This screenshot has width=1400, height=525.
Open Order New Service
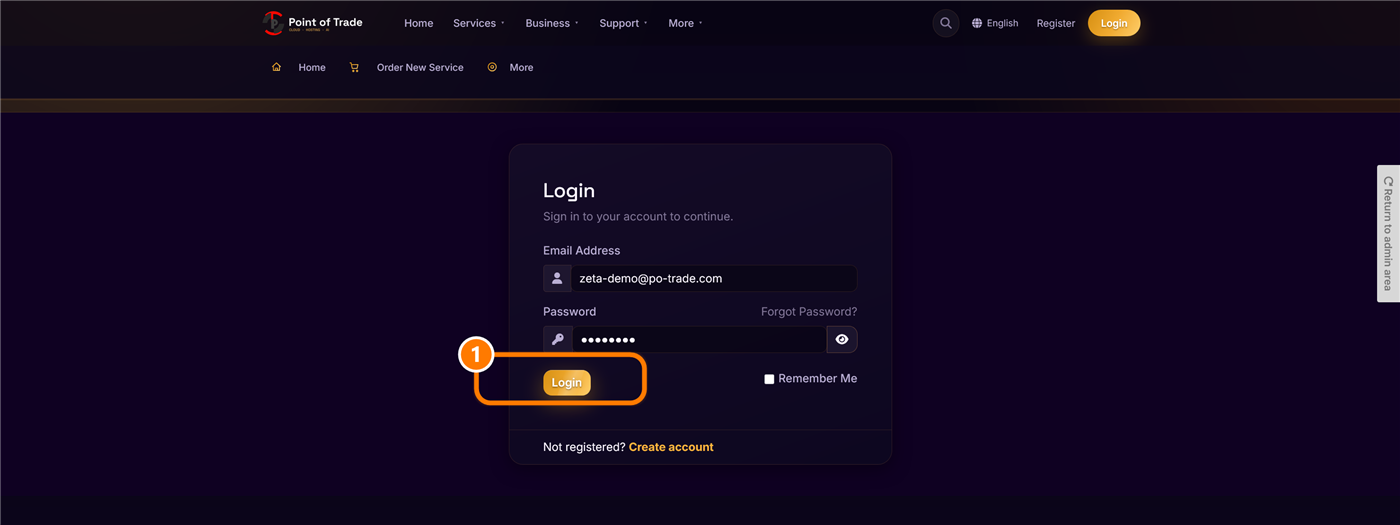coord(420,67)
